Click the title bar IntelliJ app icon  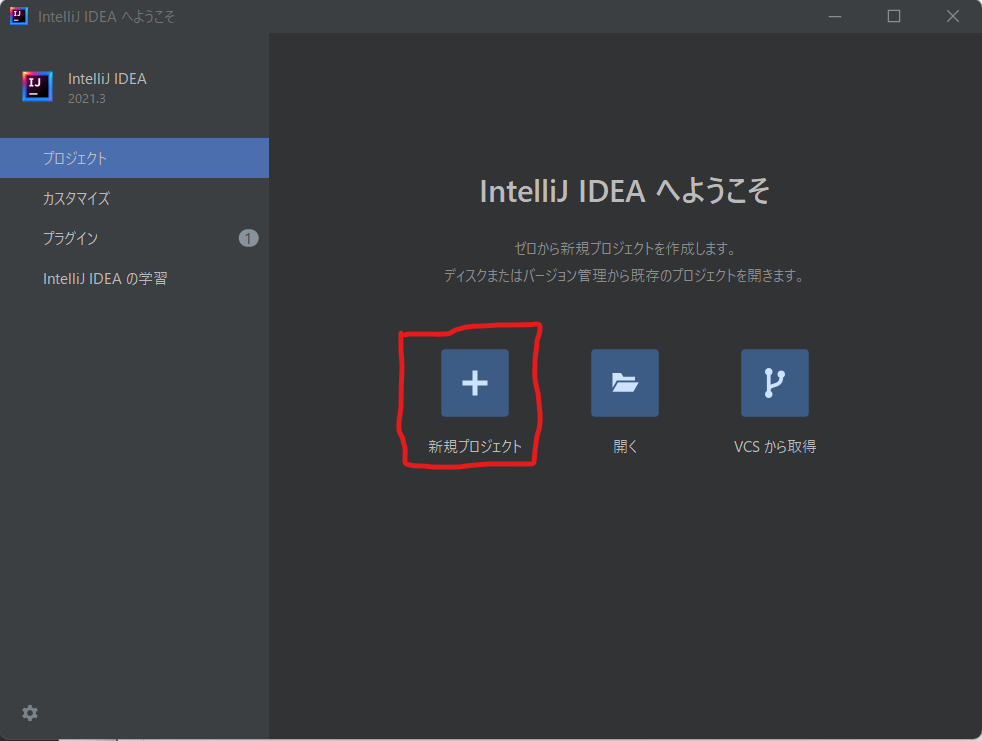pos(19,16)
